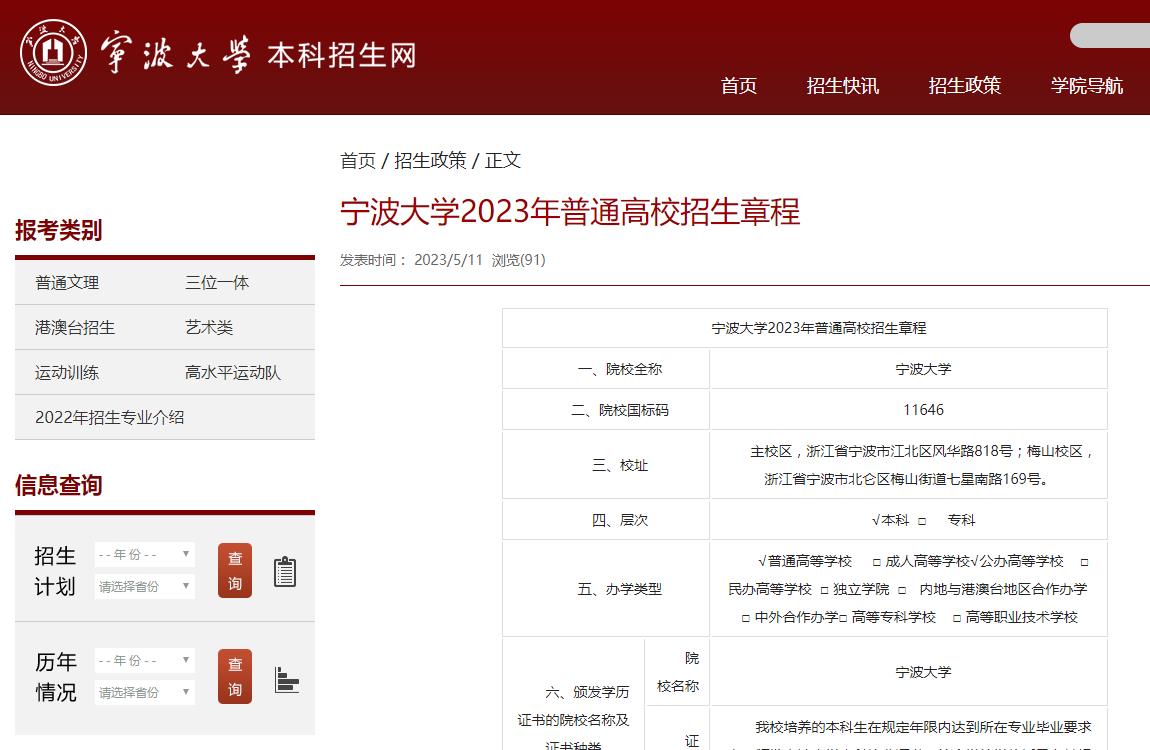Click 正文 in the breadcrumb path
This screenshot has height=750, width=1150.
click(x=502, y=161)
